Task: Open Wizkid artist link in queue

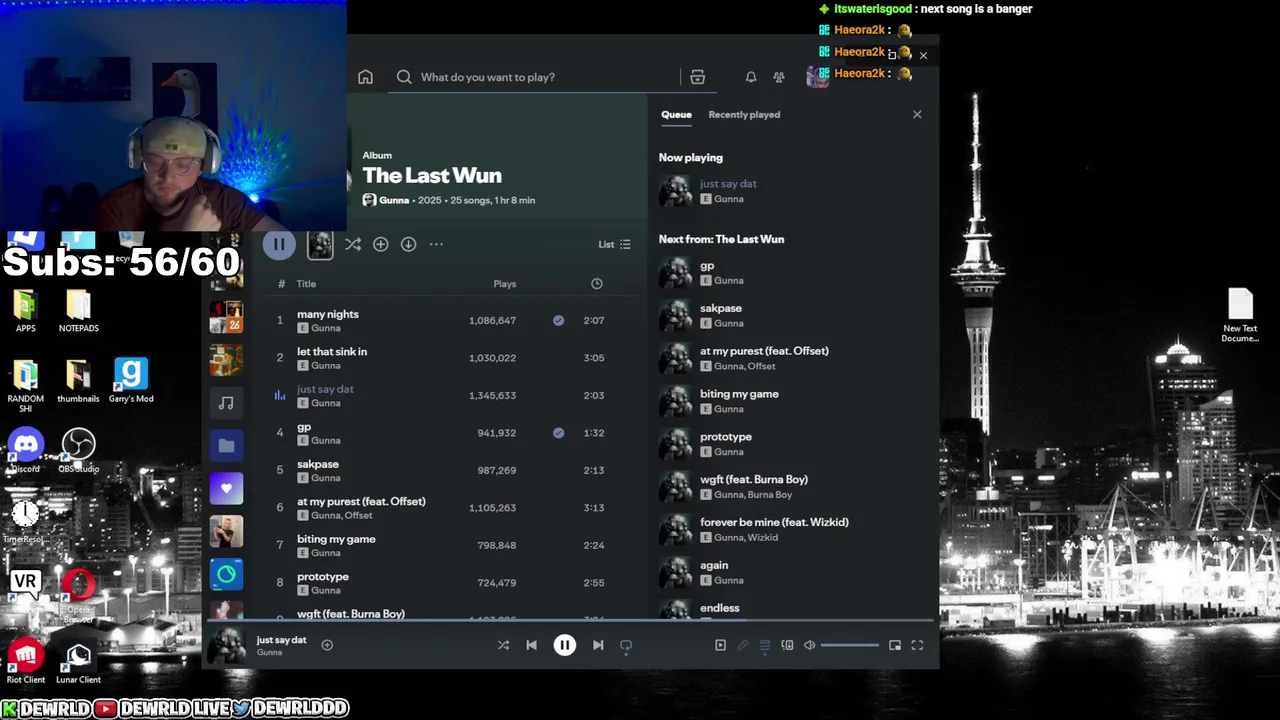Action: [763, 538]
